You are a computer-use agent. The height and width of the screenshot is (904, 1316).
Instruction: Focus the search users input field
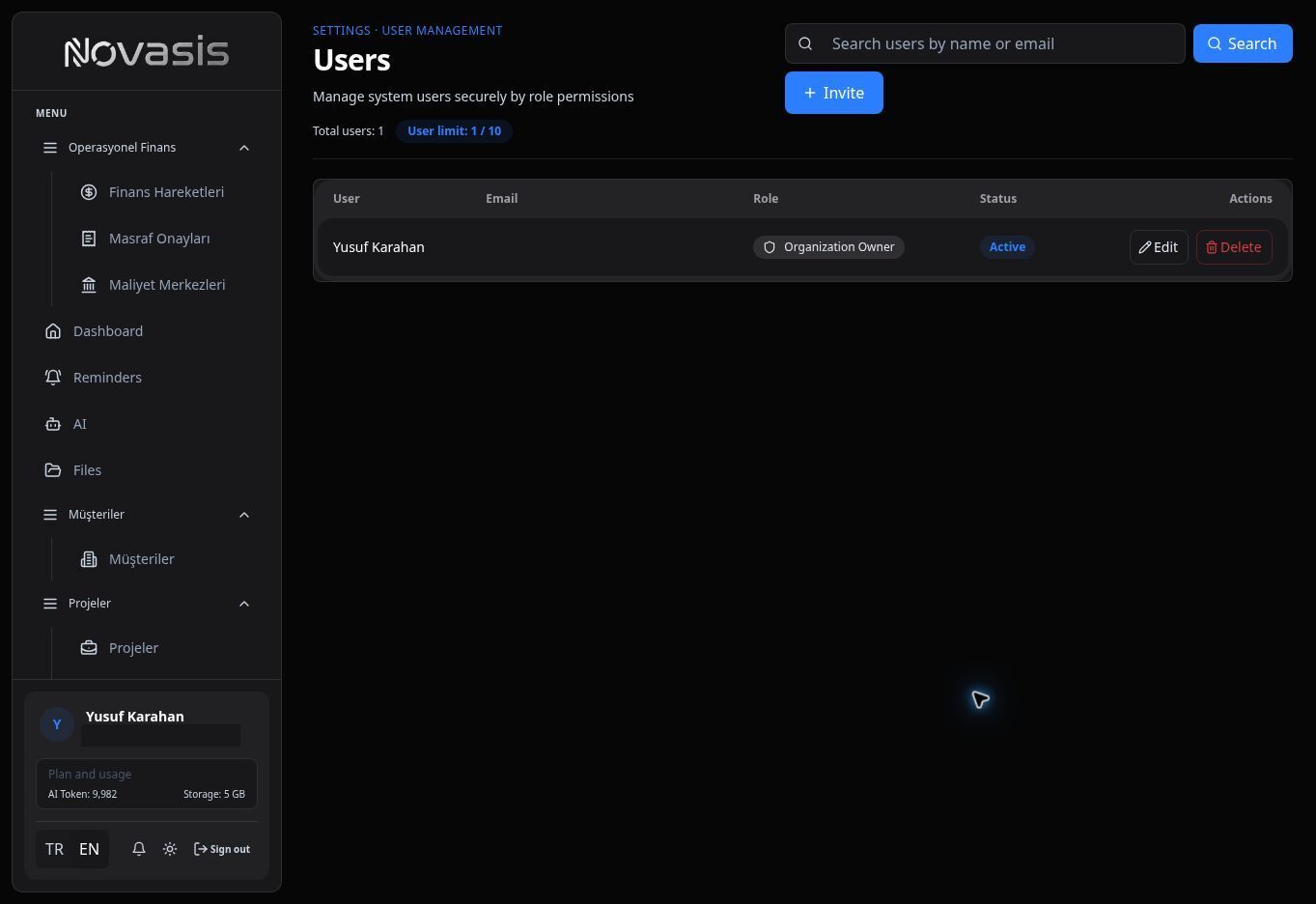click(x=985, y=43)
